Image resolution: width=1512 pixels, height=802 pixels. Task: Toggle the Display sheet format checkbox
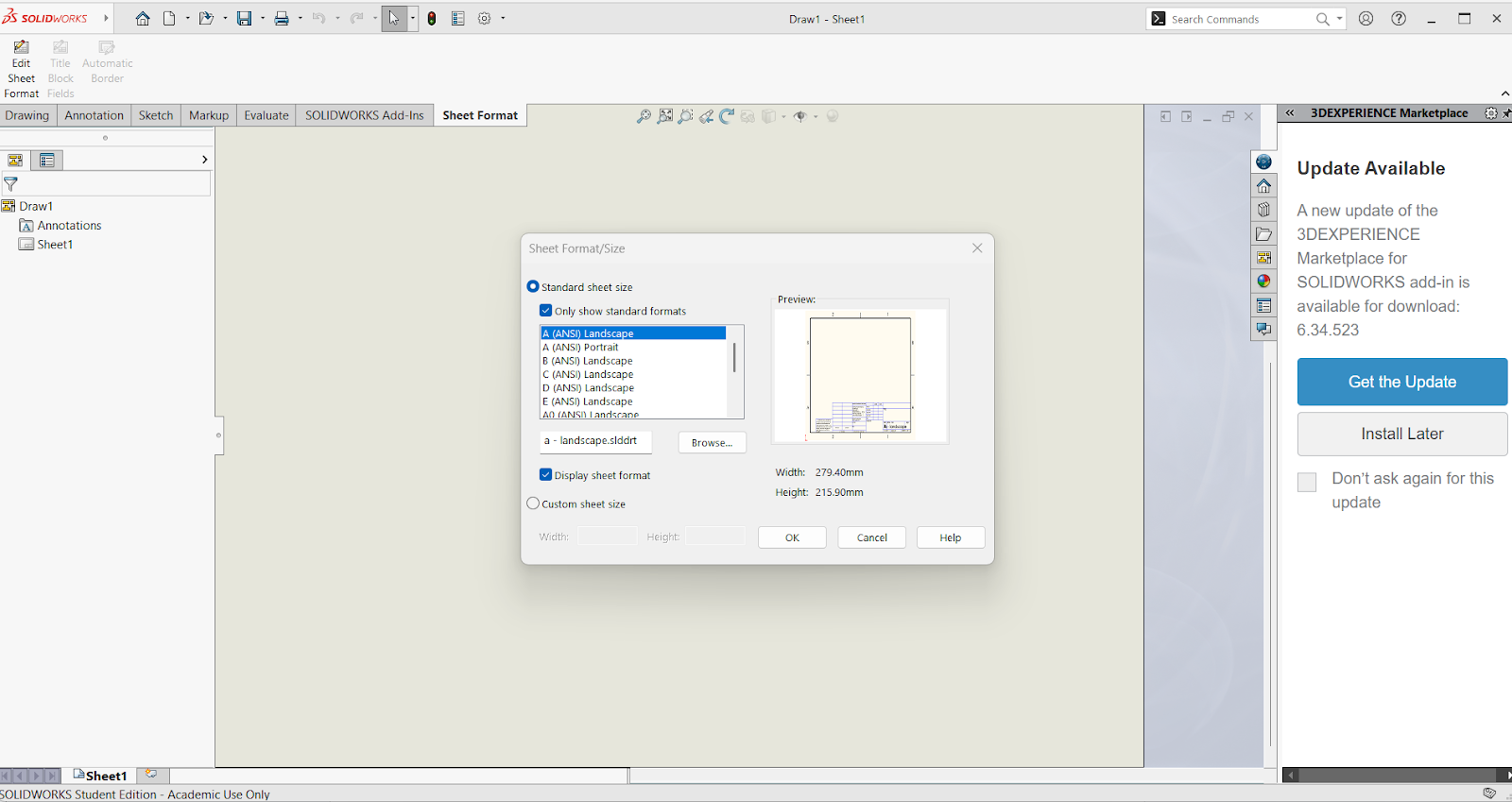click(x=546, y=475)
